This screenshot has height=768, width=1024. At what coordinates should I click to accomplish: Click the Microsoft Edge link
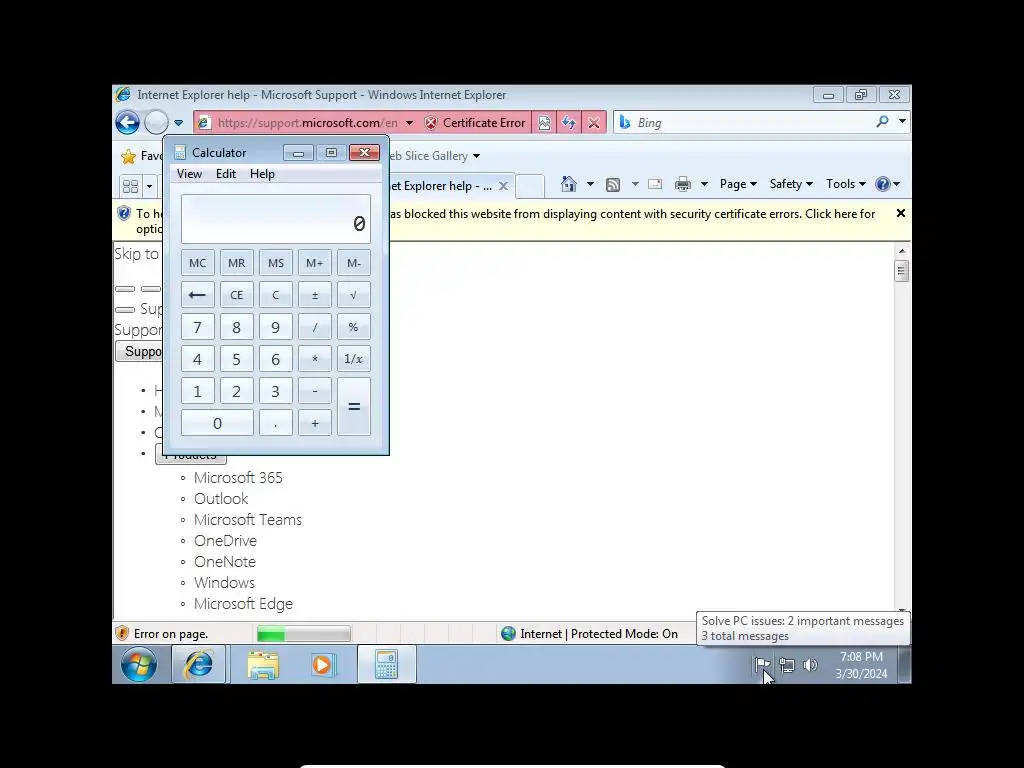point(243,604)
